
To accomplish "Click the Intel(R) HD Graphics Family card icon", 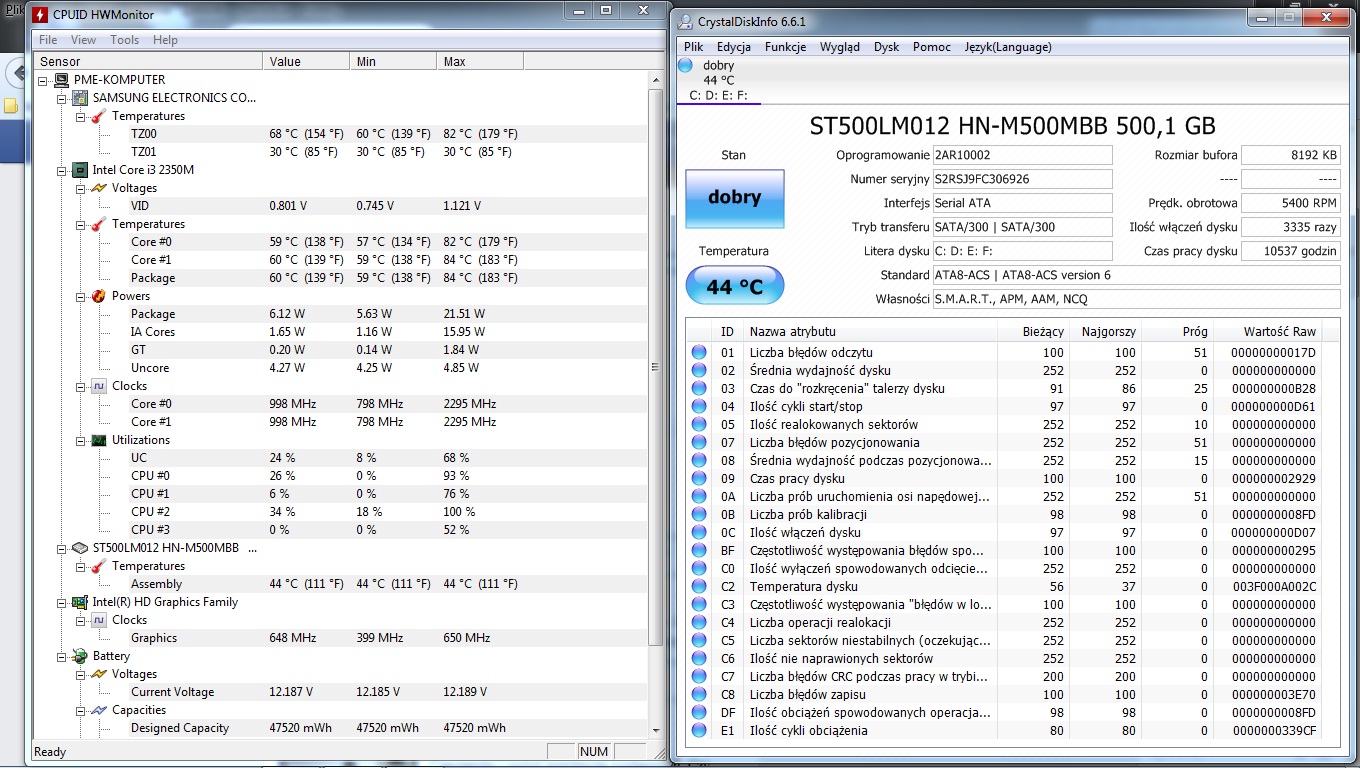I will [80, 602].
